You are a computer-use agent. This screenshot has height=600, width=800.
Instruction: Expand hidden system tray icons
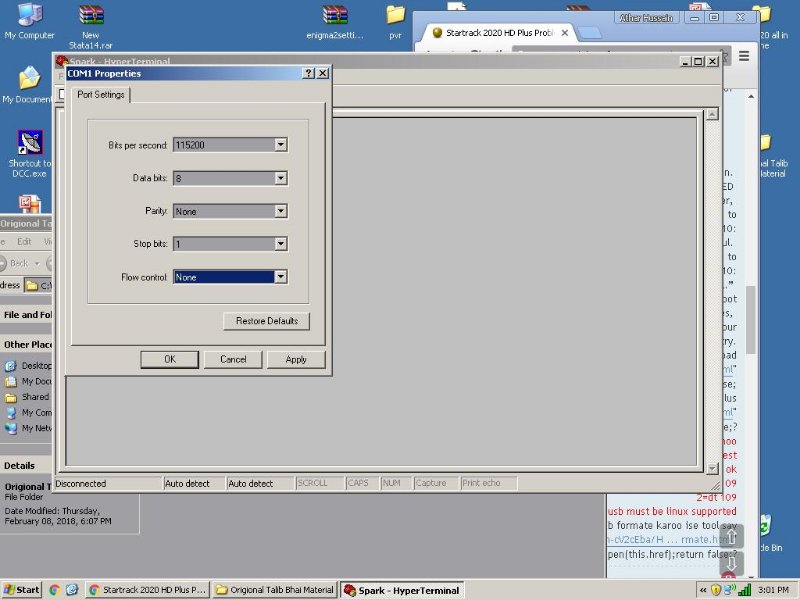703,590
